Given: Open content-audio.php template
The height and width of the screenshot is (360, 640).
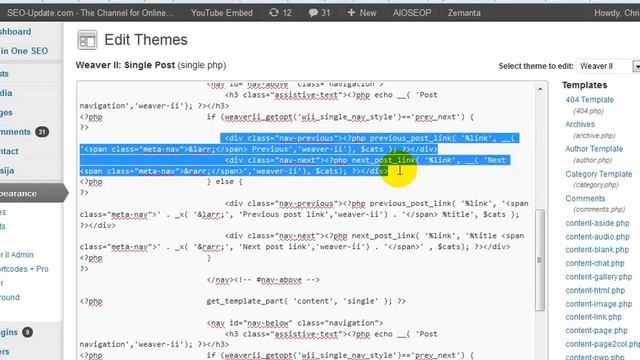Looking at the screenshot, I should 598,237.
